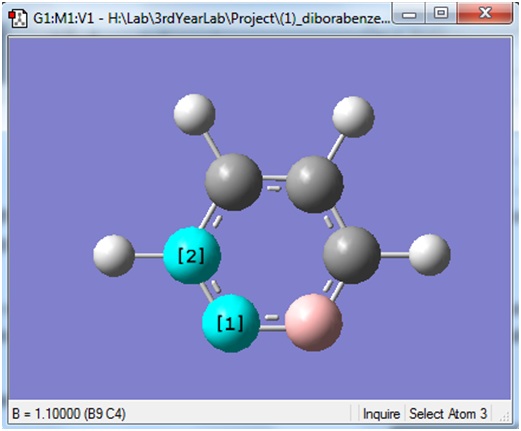521x431 pixels.
Task: Click the 'B = 1.10000 (B9 C4)' readout
Action: [69, 414]
